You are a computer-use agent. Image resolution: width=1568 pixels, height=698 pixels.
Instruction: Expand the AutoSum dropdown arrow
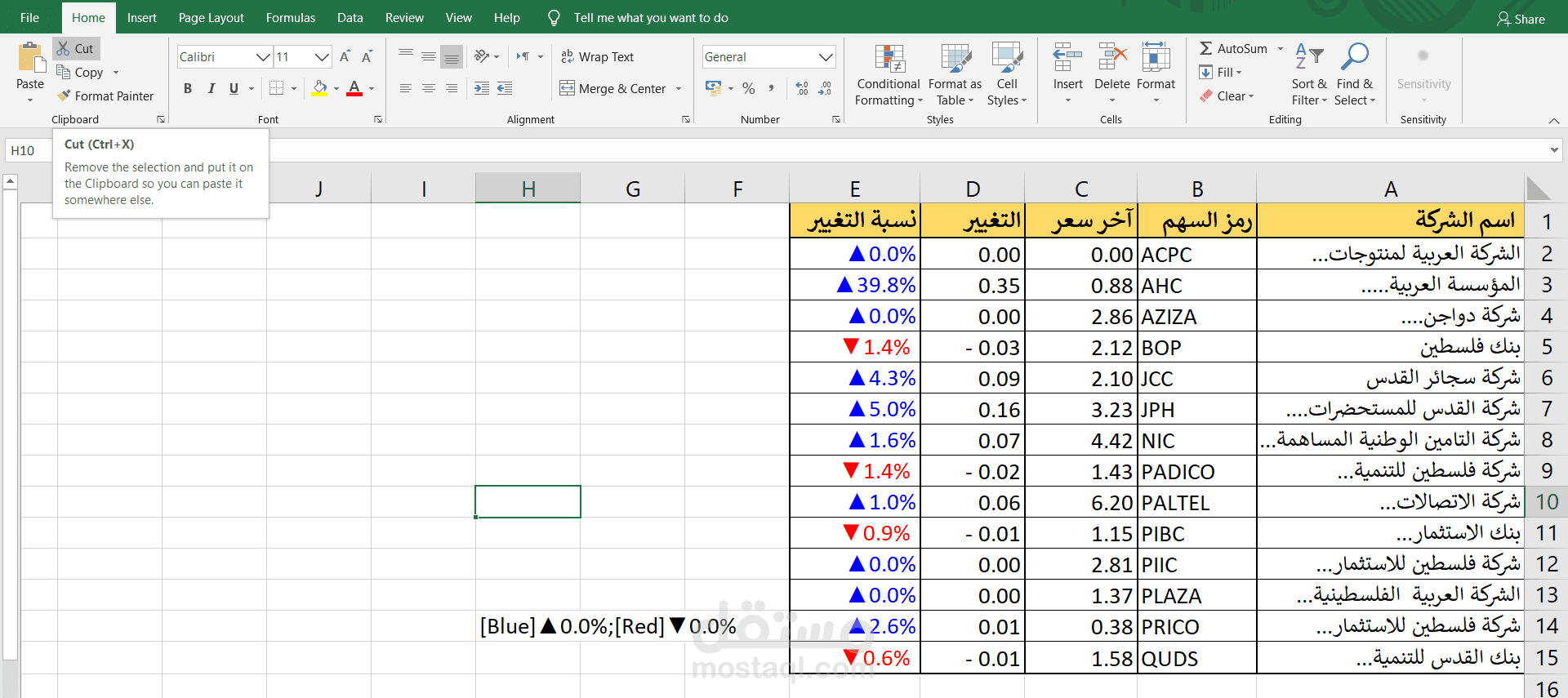(x=1281, y=49)
